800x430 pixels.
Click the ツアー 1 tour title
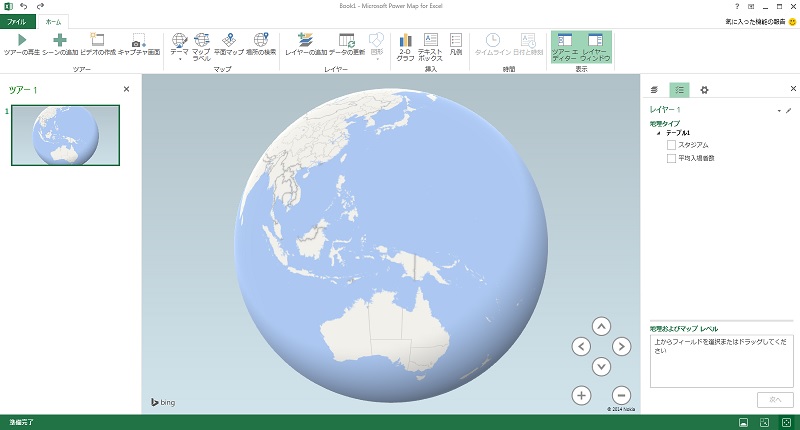point(22,90)
